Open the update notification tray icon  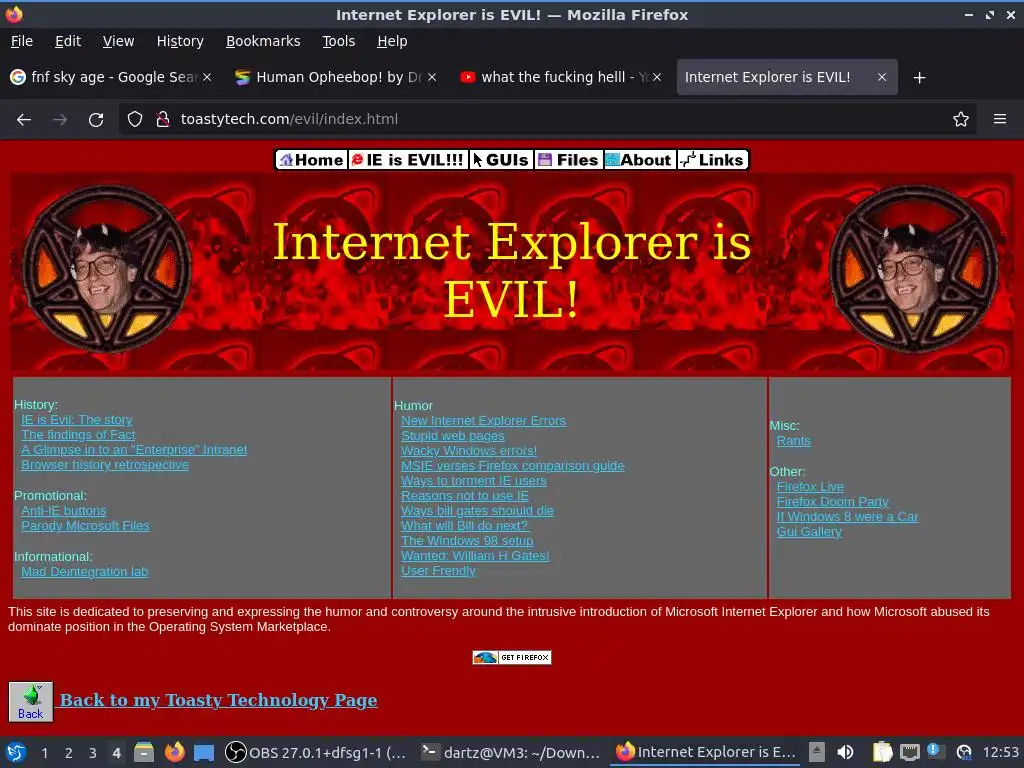[x=935, y=751]
